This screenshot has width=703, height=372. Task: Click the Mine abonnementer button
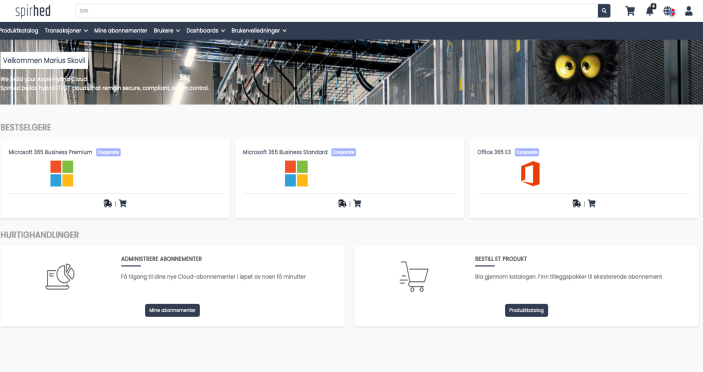pyautogui.click(x=172, y=310)
